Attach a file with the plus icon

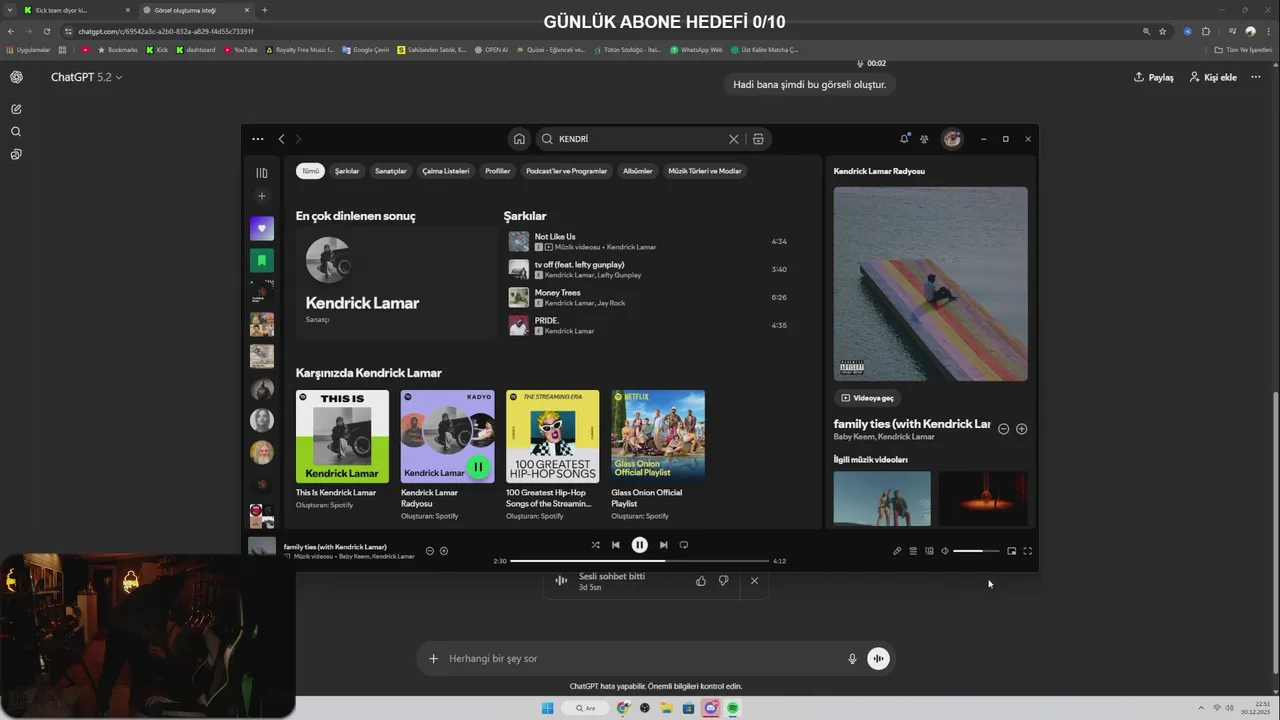(x=433, y=658)
